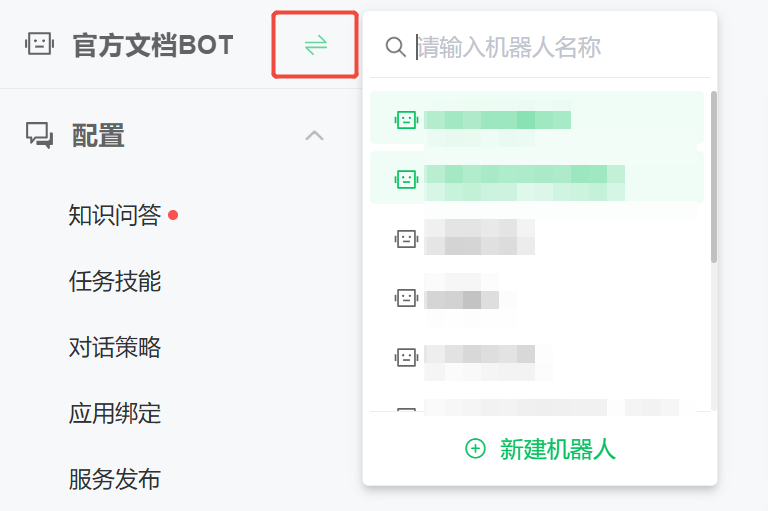
Task: Go to 任务技能 in the sidebar
Action: [x=115, y=281]
